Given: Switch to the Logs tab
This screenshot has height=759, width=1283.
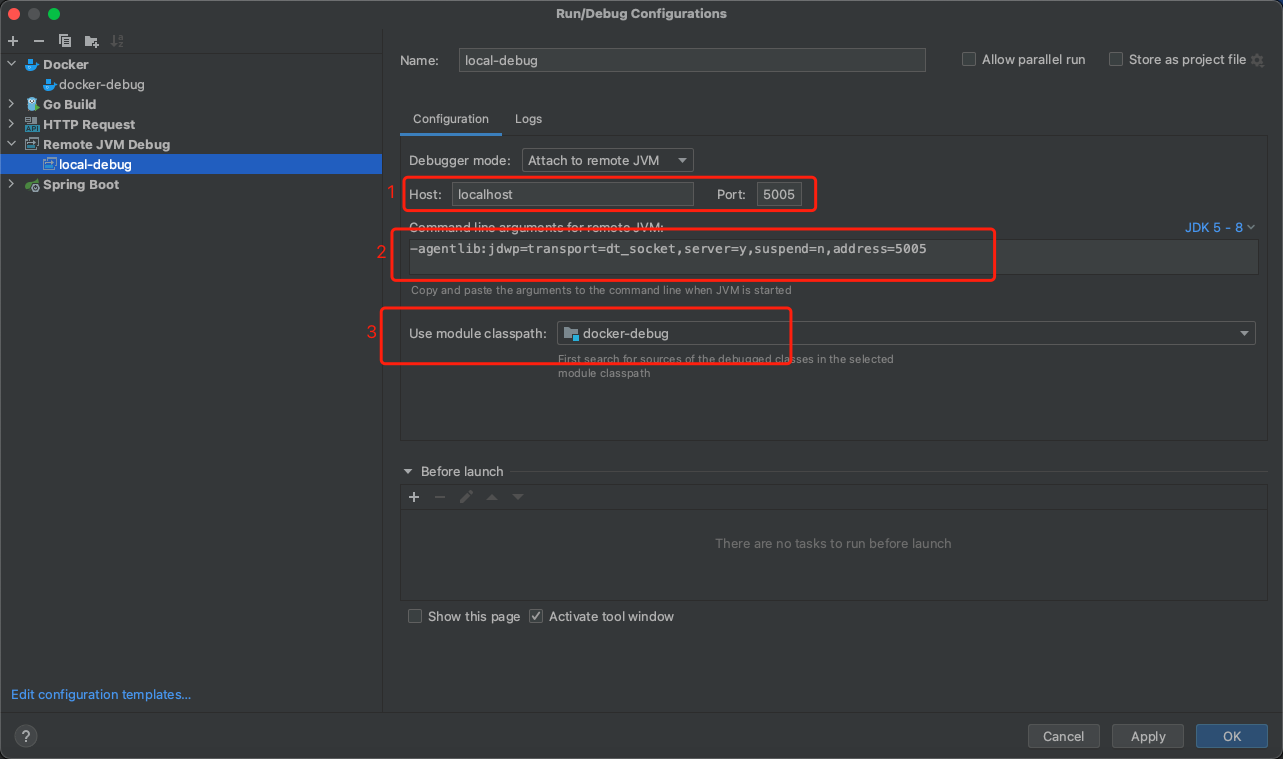Looking at the screenshot, I should click(528, 119).
